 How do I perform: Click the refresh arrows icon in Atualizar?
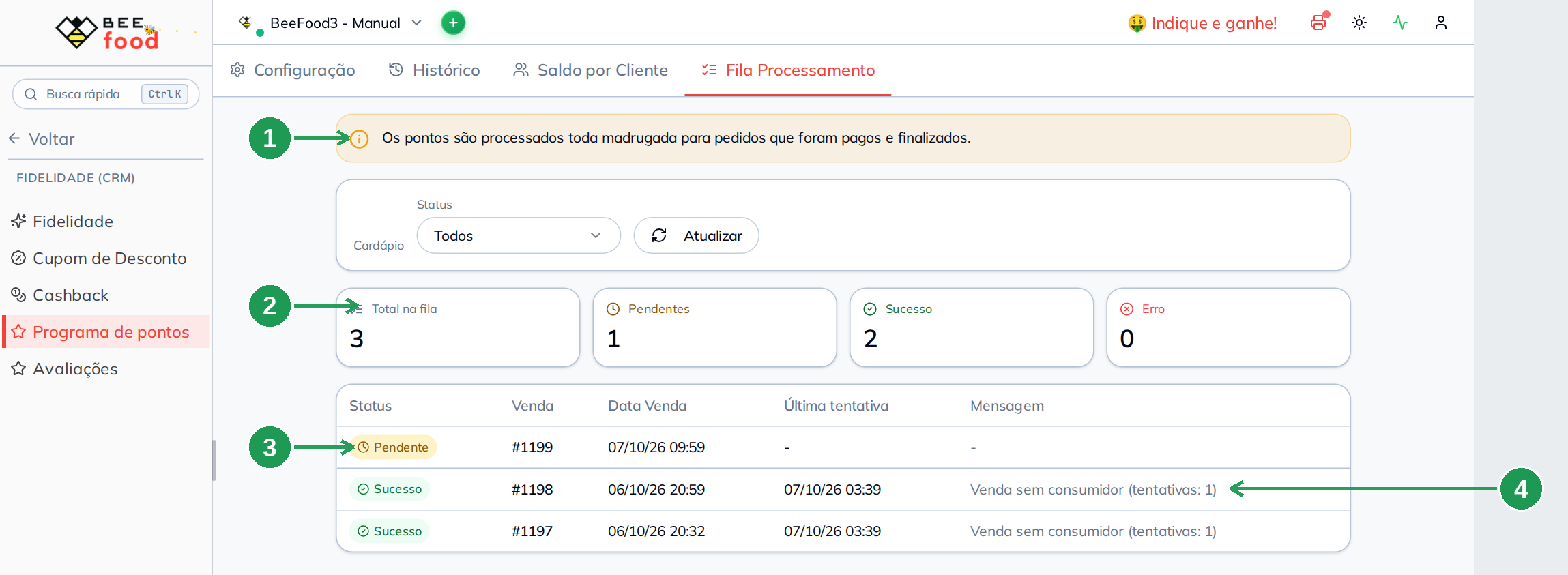click(659, 235)
